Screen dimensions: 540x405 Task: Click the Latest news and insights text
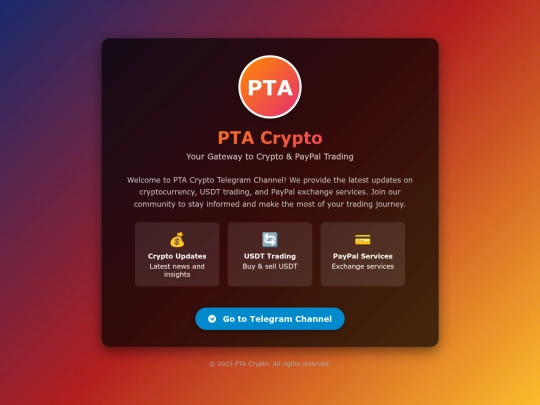[177, 270]
